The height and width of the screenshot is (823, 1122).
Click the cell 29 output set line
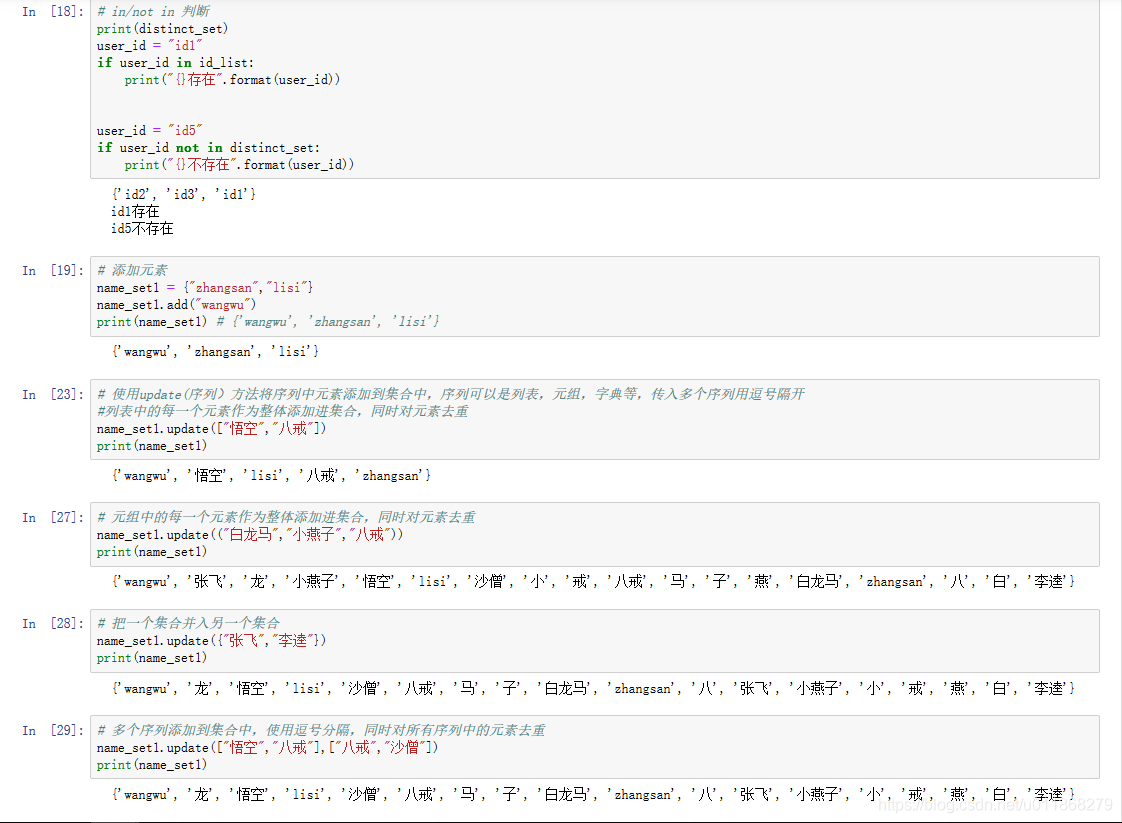(592, 794)
